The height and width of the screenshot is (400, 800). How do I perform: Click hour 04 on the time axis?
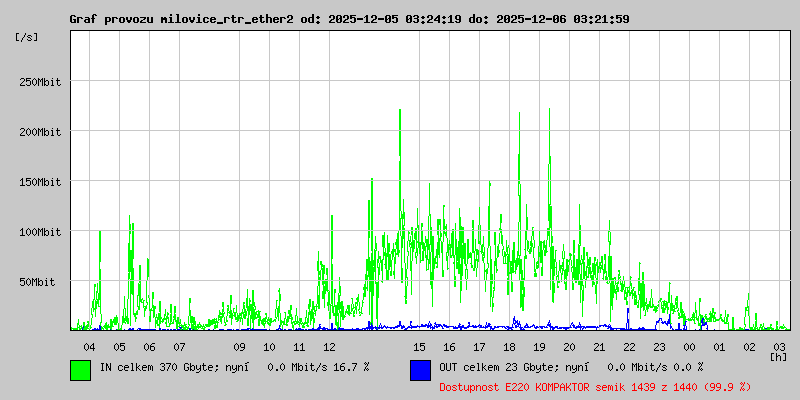point(89,346)
